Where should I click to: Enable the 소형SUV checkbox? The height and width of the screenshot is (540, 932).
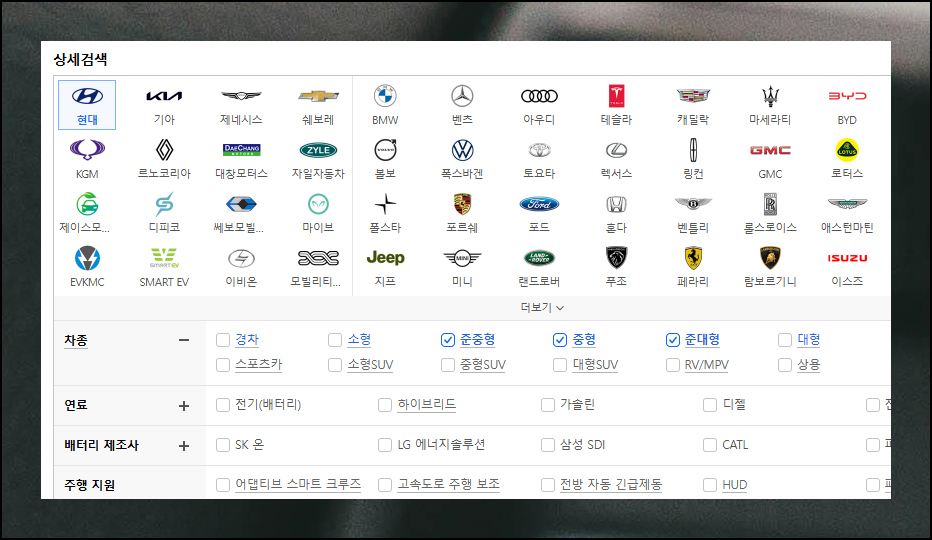335,365
